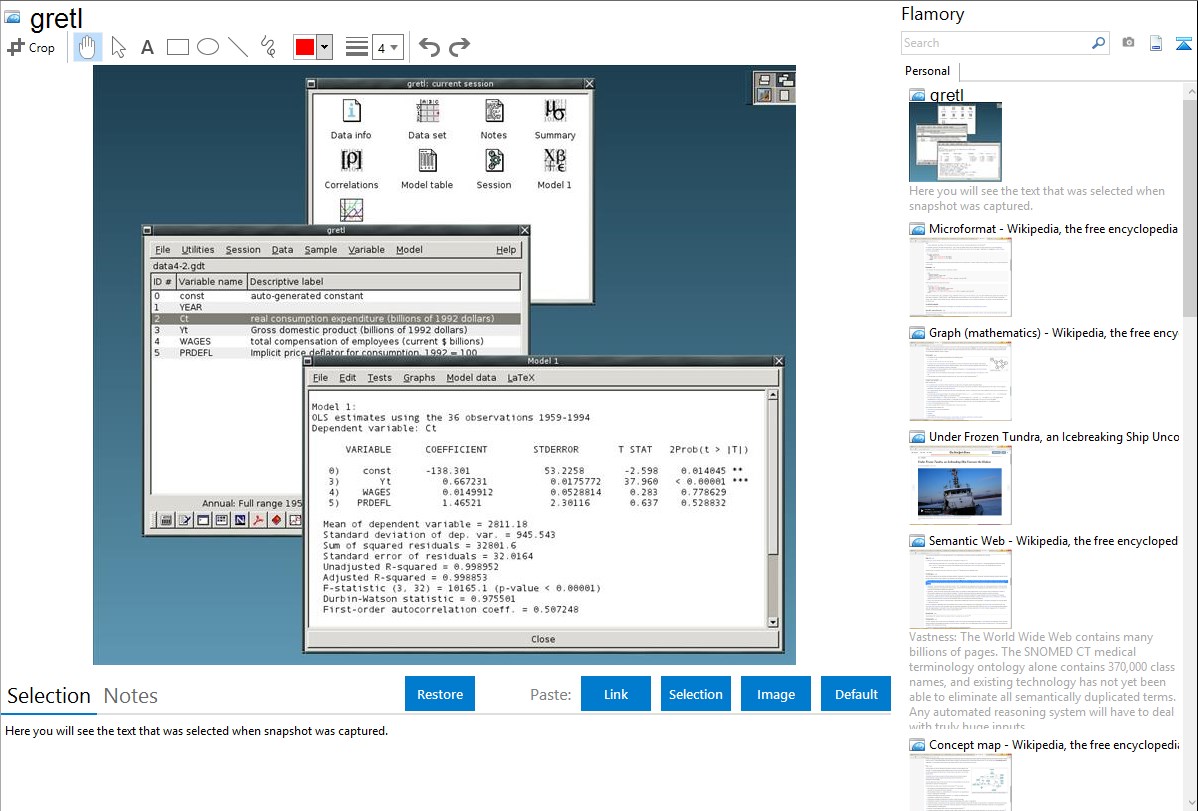Choose the arrow pointer tool
Image resolution: width=1198 pixels, height=811 pixels.
pos(118,47)
